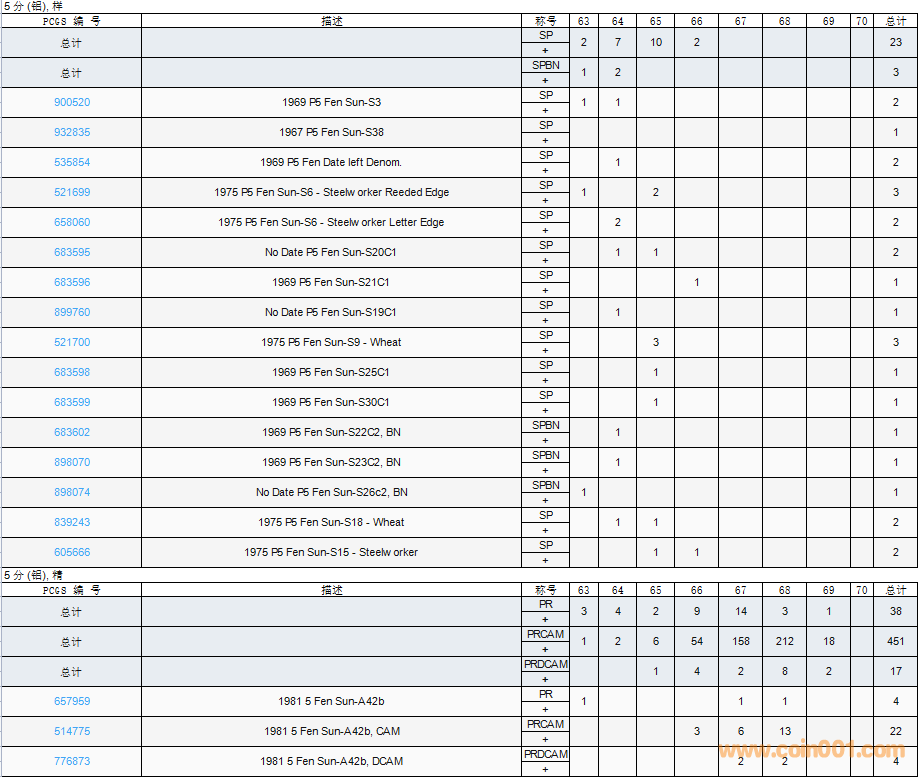This screenshot has width=918, height=777.
Task: Click link 898074 for Sun-S26c2 BN
Action: (72, 492)
